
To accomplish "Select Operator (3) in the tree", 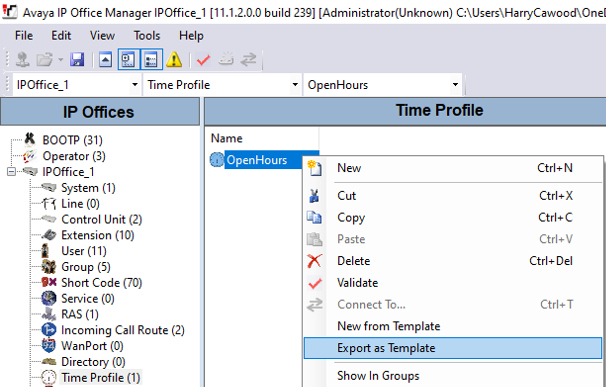I will click(x=74, y=156).
